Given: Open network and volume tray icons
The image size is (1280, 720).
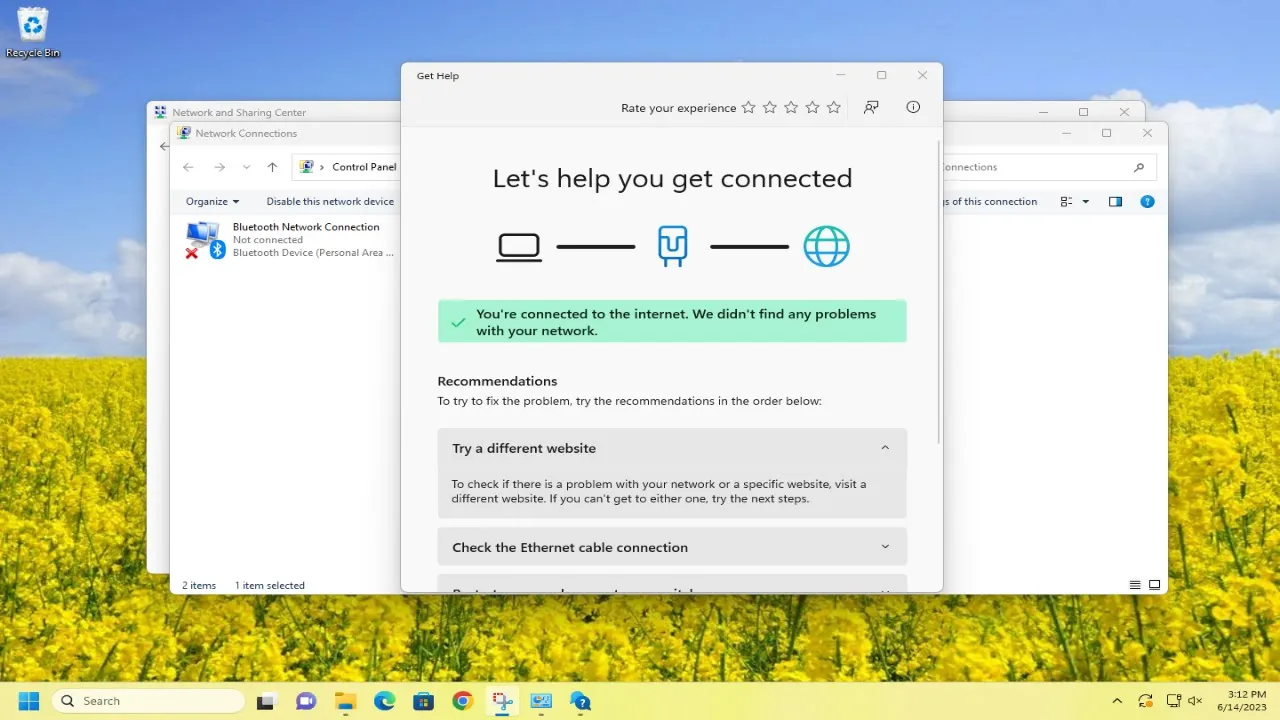Looking at the screenshot, I should pyautogui.click(x=1184, y=701).
